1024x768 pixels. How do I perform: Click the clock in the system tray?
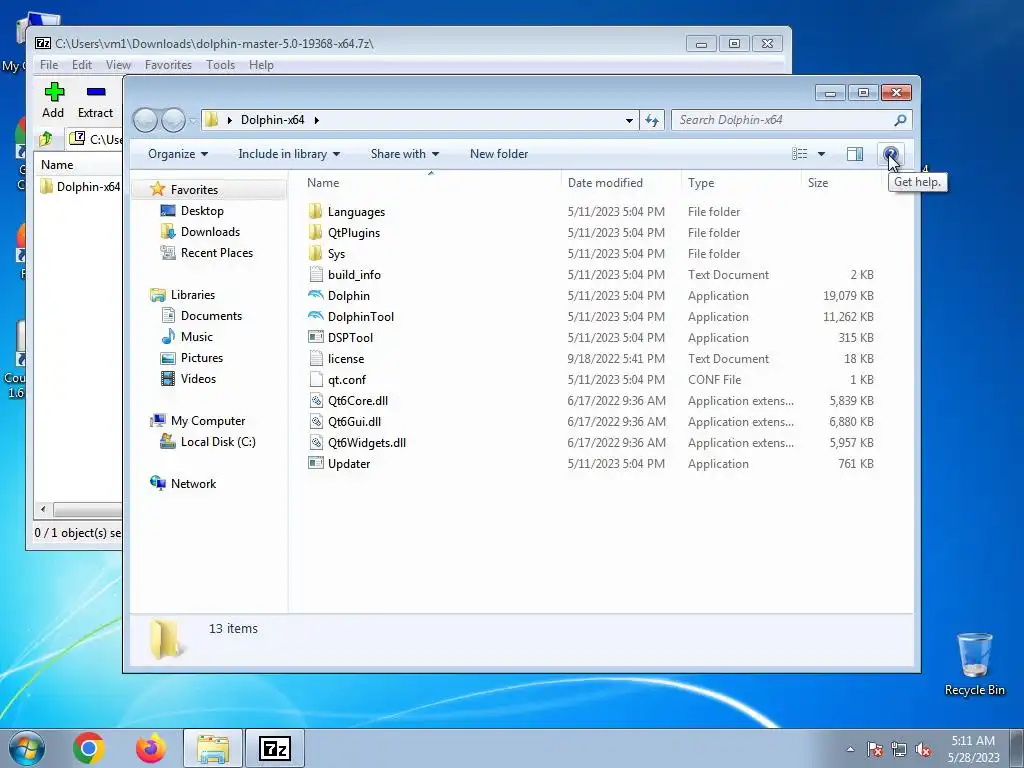click(x=973, y=749)
